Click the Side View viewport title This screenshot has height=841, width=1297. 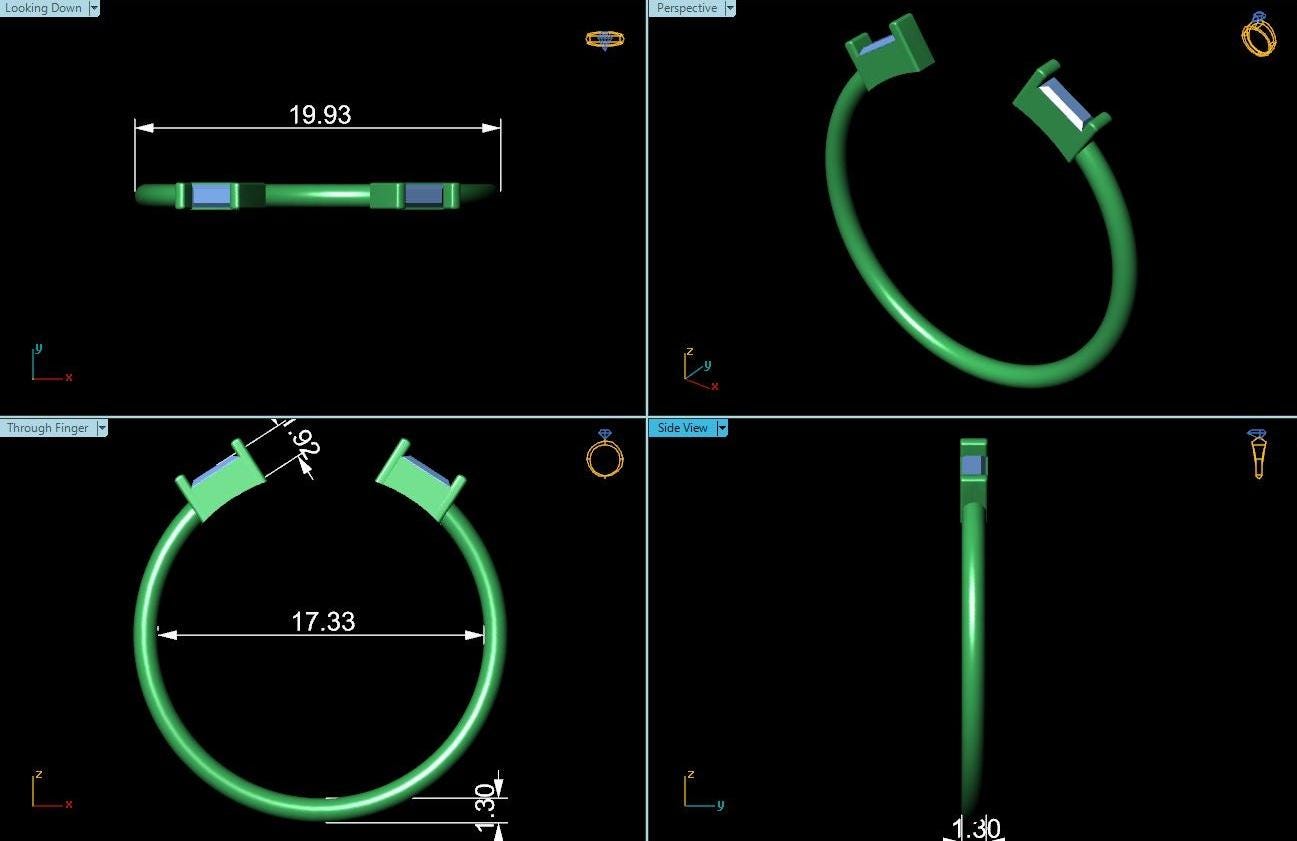[x=682, y=428]
